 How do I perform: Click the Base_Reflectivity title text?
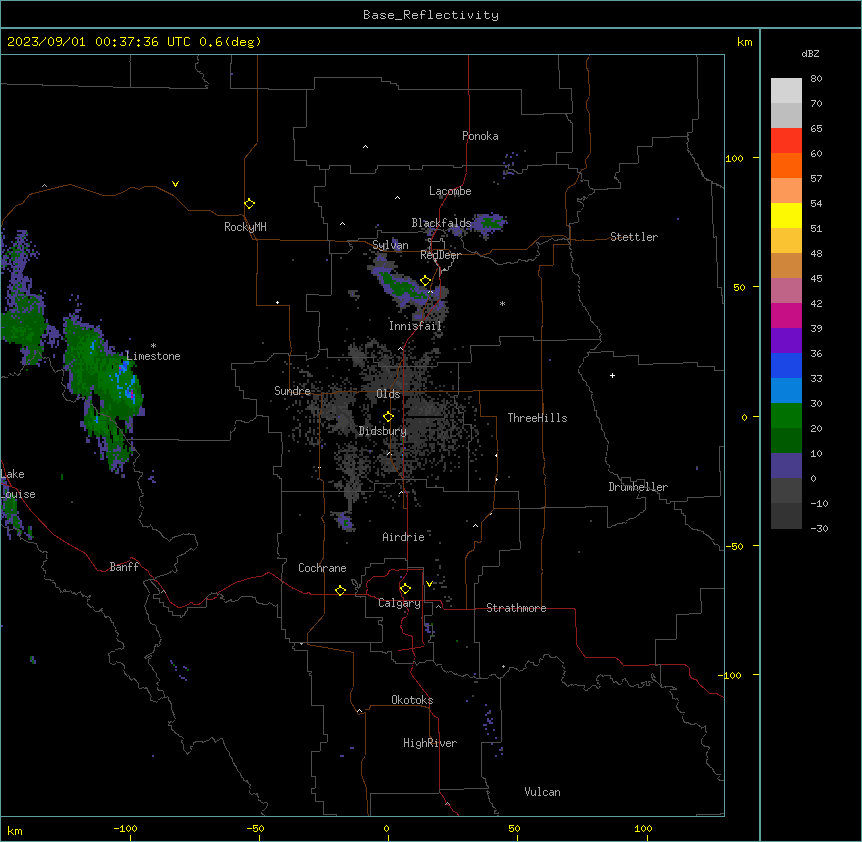[431, 15]
